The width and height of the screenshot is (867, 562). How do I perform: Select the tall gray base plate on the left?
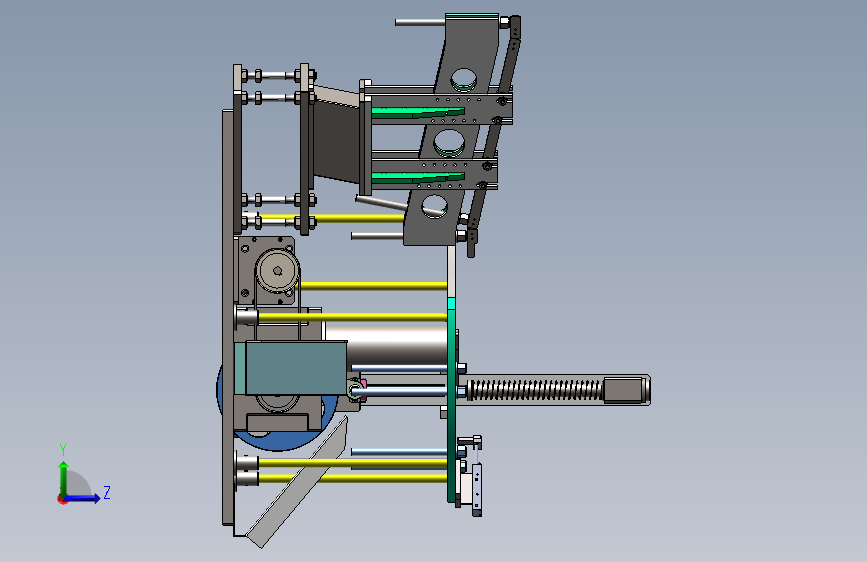228,317
